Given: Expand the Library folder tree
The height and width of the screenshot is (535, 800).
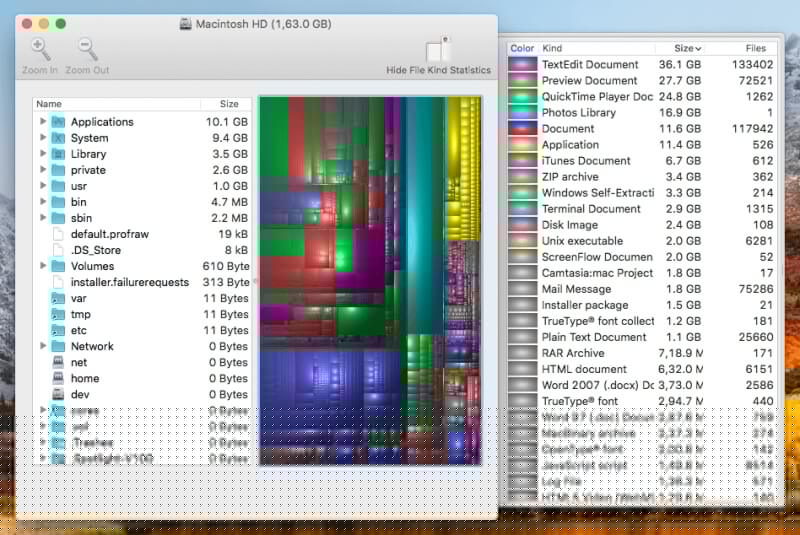Looking at the screenshot, I should click(x=43, y=154).
